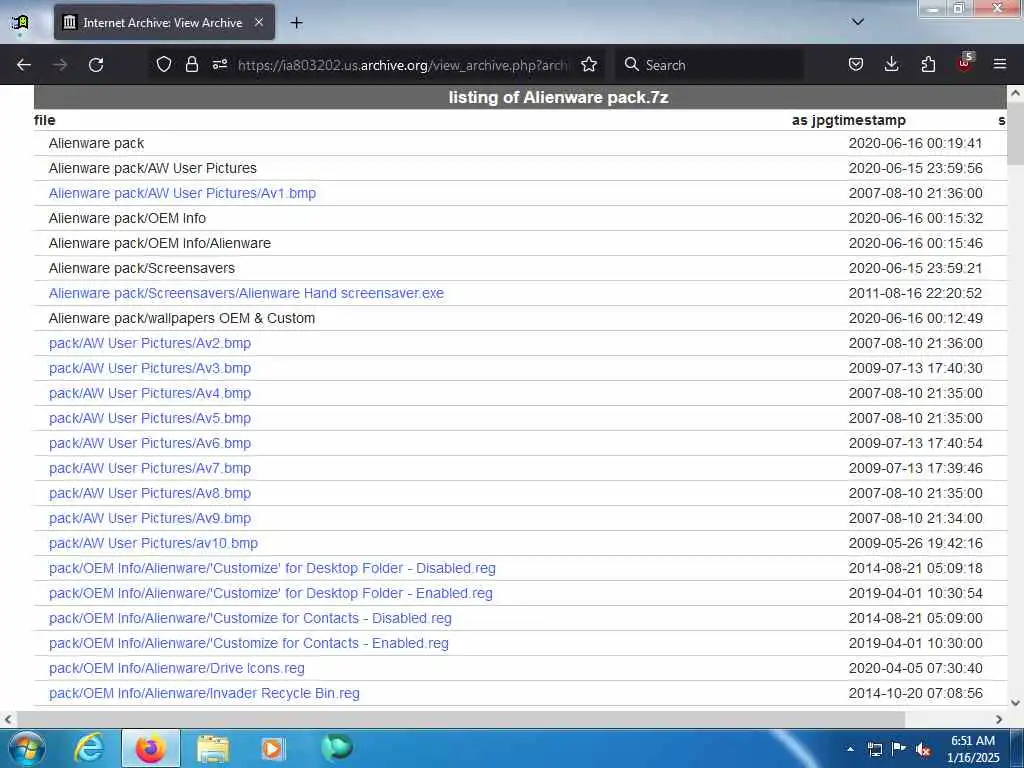The image size is (1024, 768).
Task: Click timestamp 2011-08-16 22:20:52
Action: 916,293
